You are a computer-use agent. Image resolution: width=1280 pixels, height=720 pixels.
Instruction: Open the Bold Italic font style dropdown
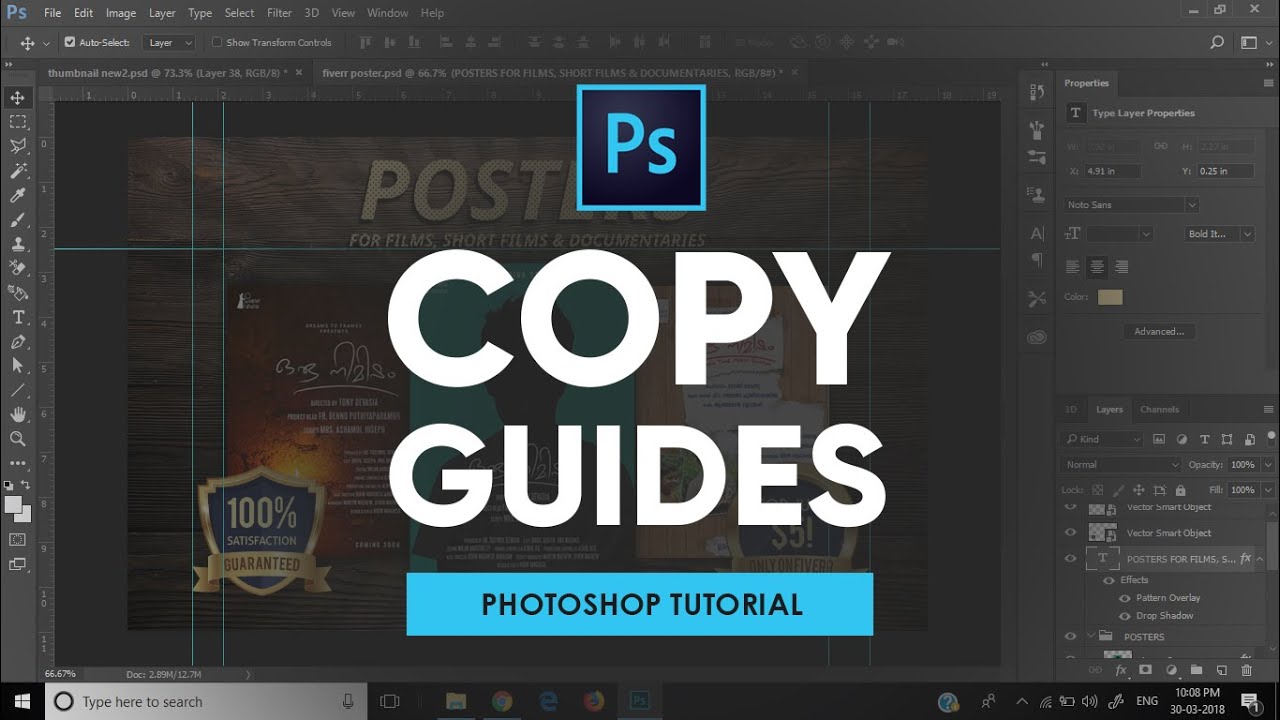click(x=1219, y=234)
